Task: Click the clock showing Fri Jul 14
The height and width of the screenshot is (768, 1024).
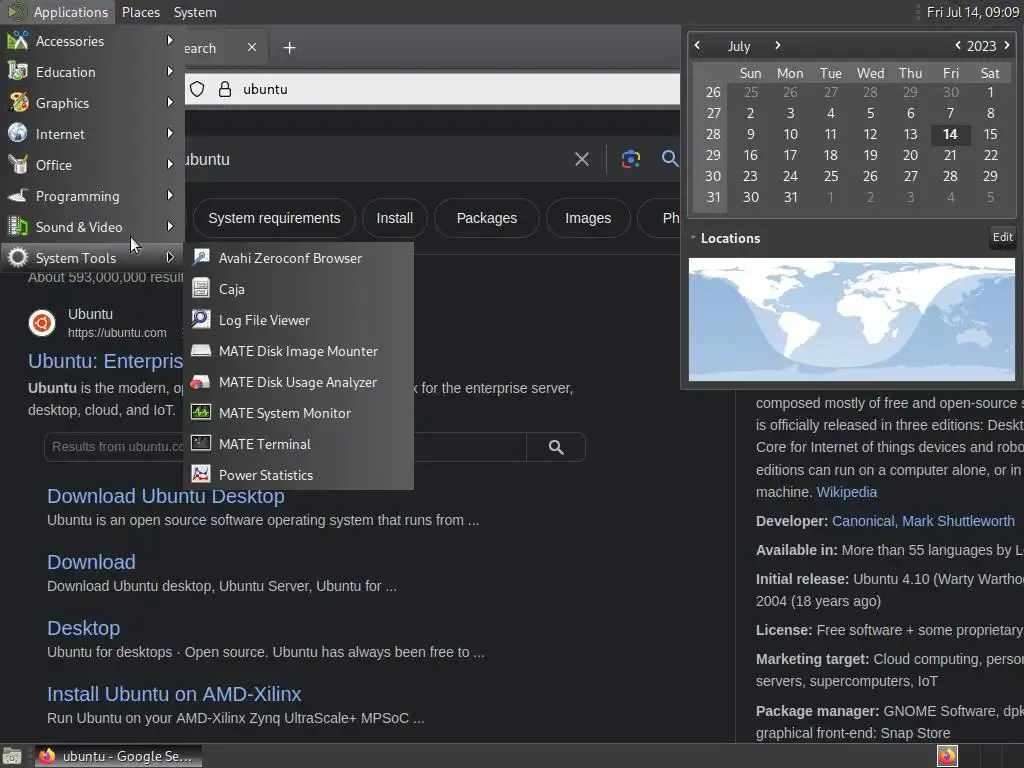Action: [x=972, y=12]
